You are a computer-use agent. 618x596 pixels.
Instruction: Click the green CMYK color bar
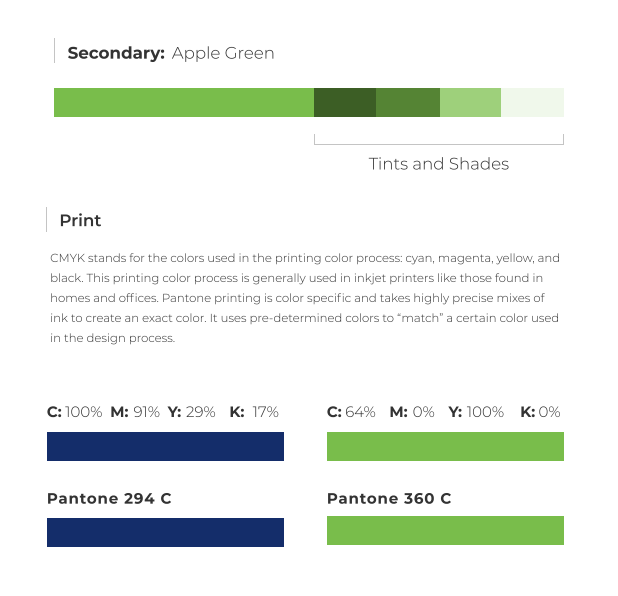pos(445,446)
